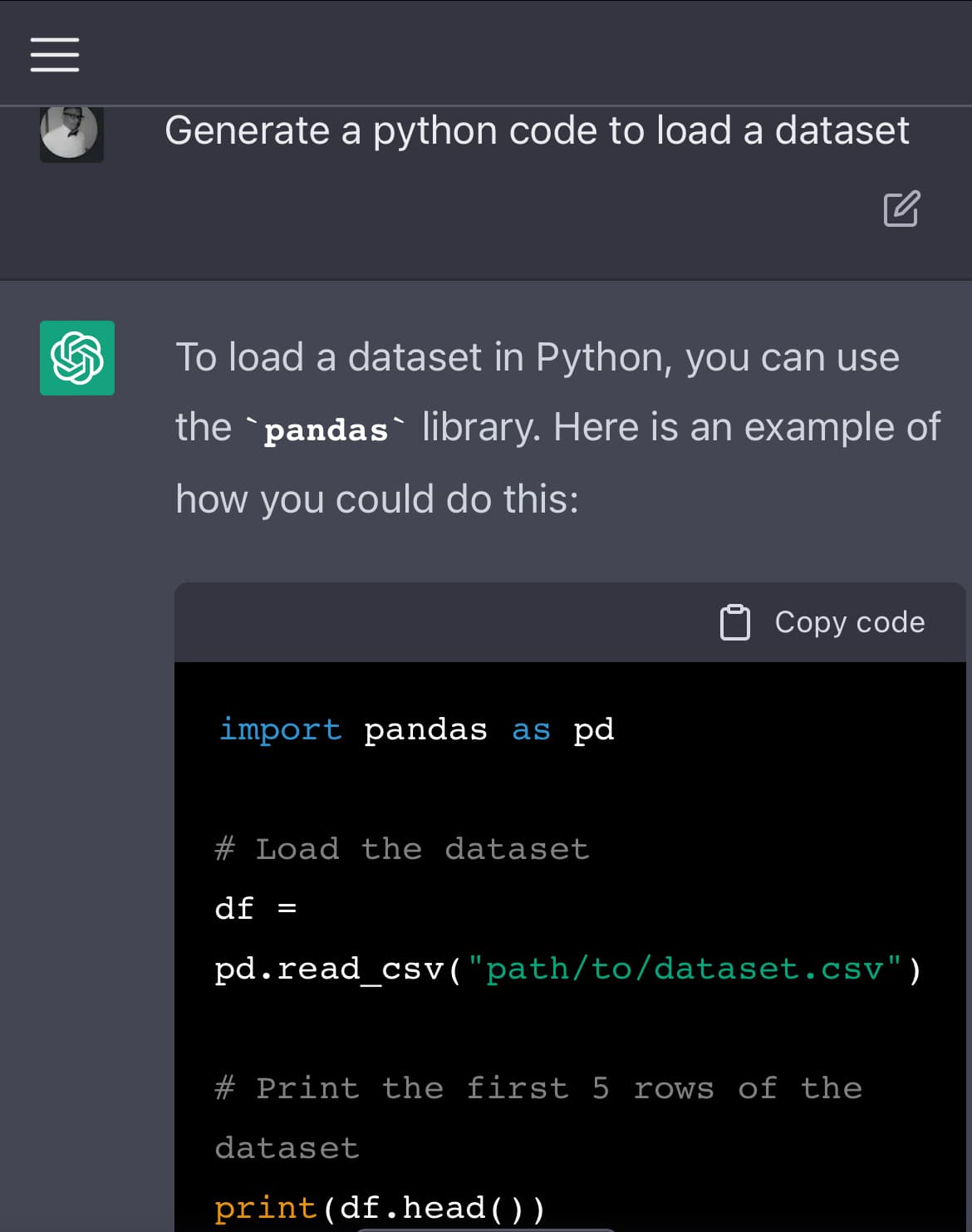Click the "df.head()" expression

[432, 1207]
